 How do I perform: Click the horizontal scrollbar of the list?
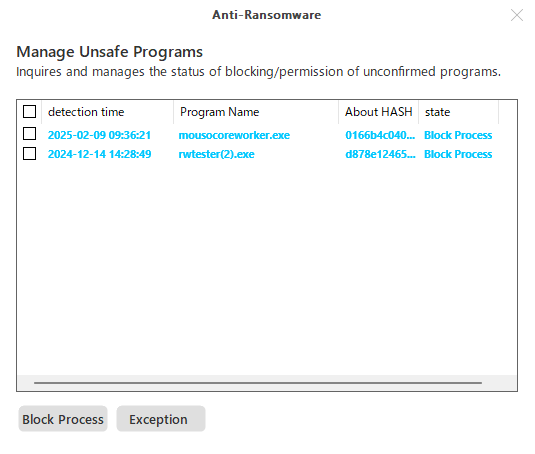pos(258,383)
